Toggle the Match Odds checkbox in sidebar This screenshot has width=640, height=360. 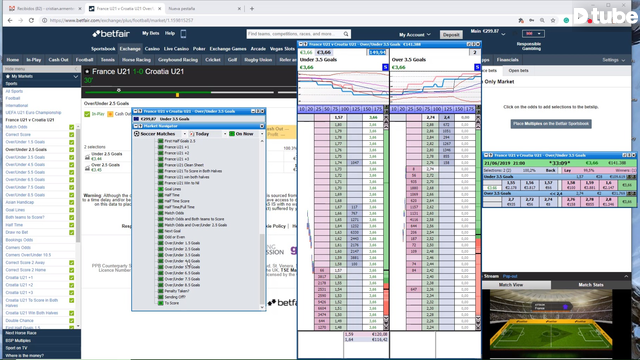pyautogui.click(x=71, y=127)
